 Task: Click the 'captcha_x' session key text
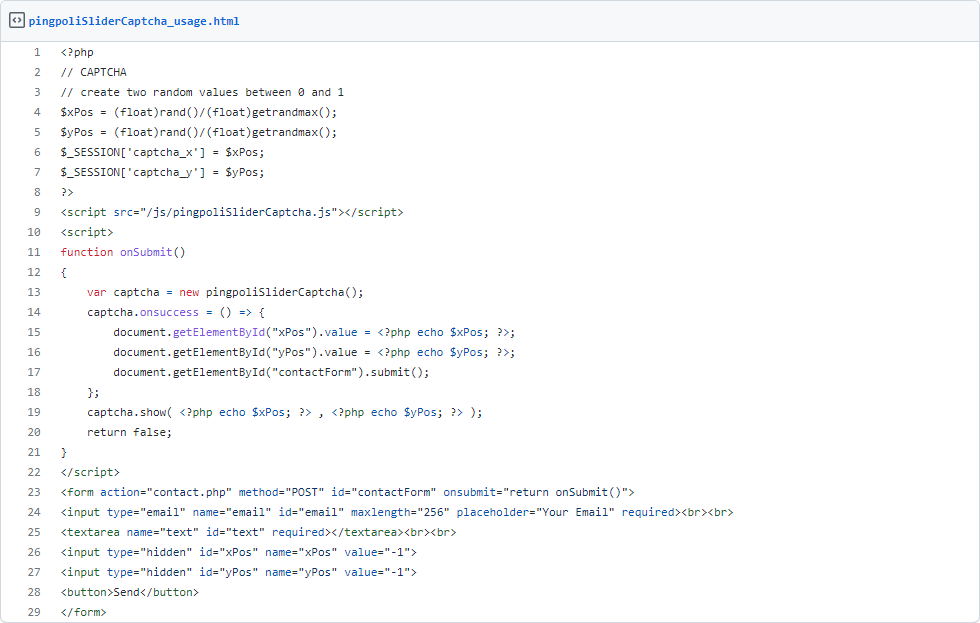[x=166, y=152]
